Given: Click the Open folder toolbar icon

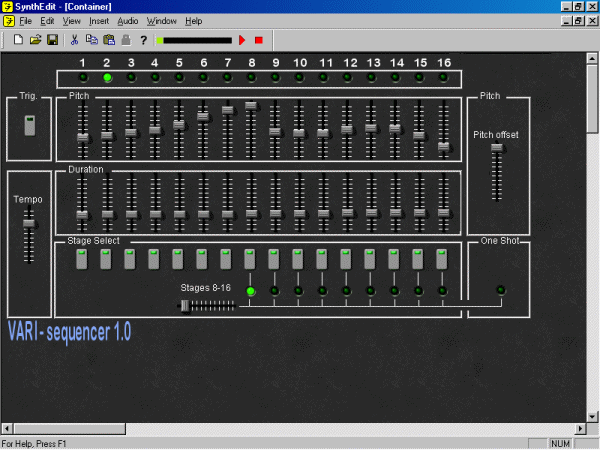Looking at the screenshot, I should point(35,40).
